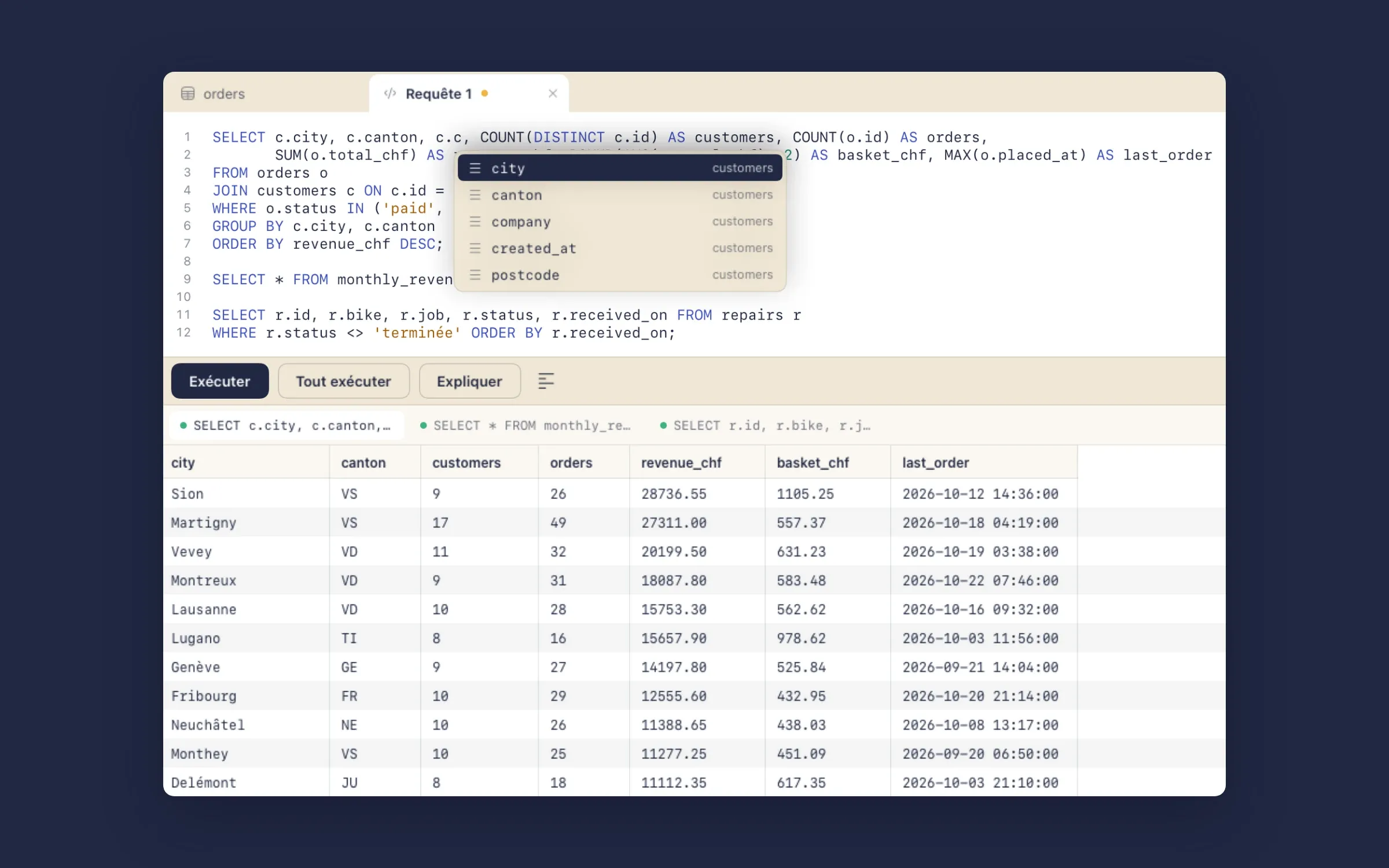Select postcode in the autocomplete list
The width and height of the screenshot is (1389, 868).
[x=620, y=275]
